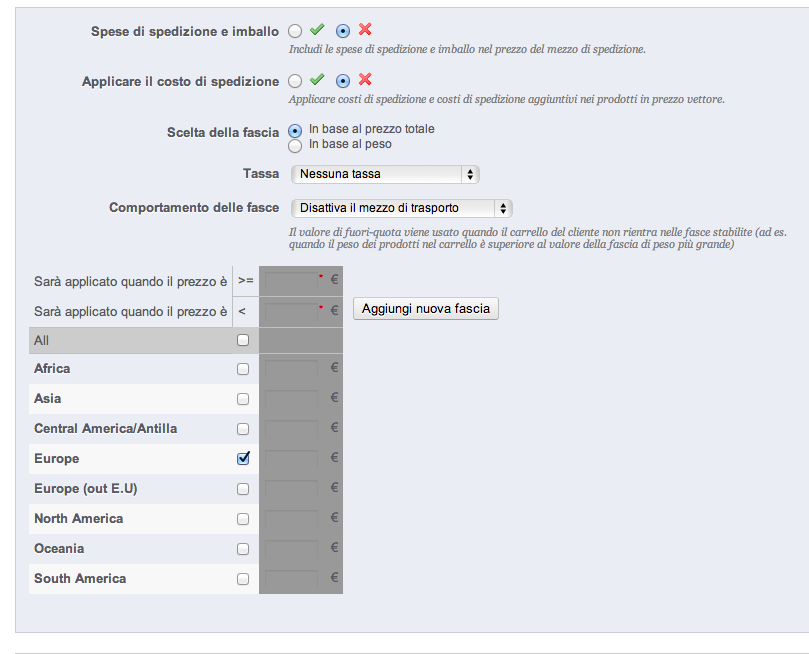This screenshot has height=654, width=809.
Task: Click the upper-bound (<) price field
Action: point(292,312)
